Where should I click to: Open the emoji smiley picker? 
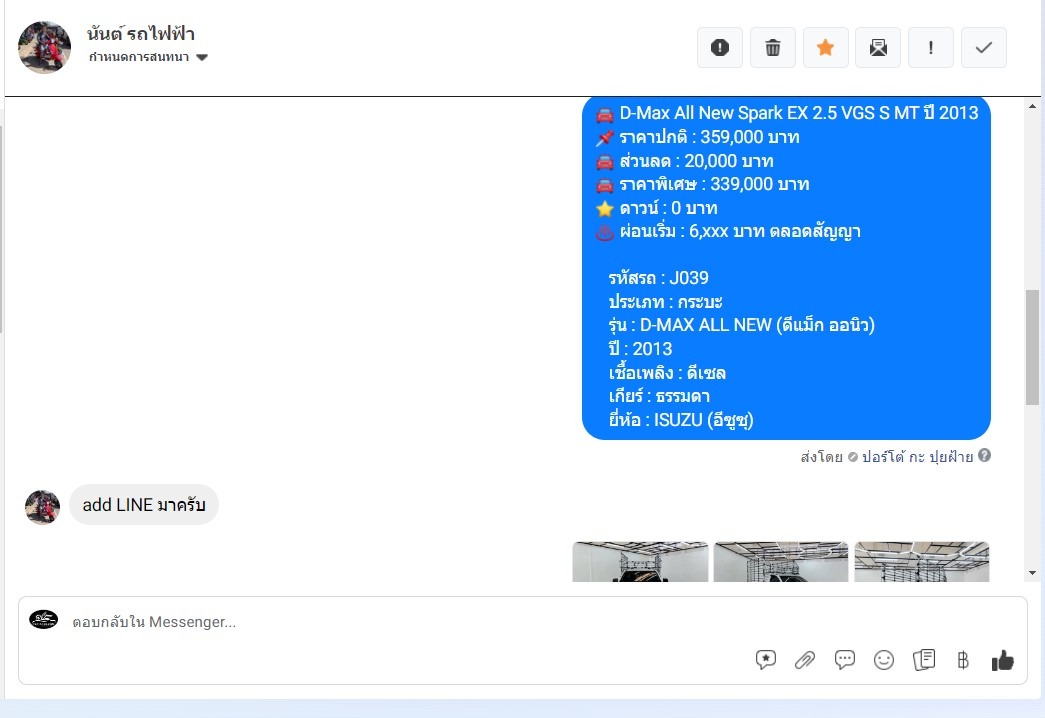click(884, 660)
